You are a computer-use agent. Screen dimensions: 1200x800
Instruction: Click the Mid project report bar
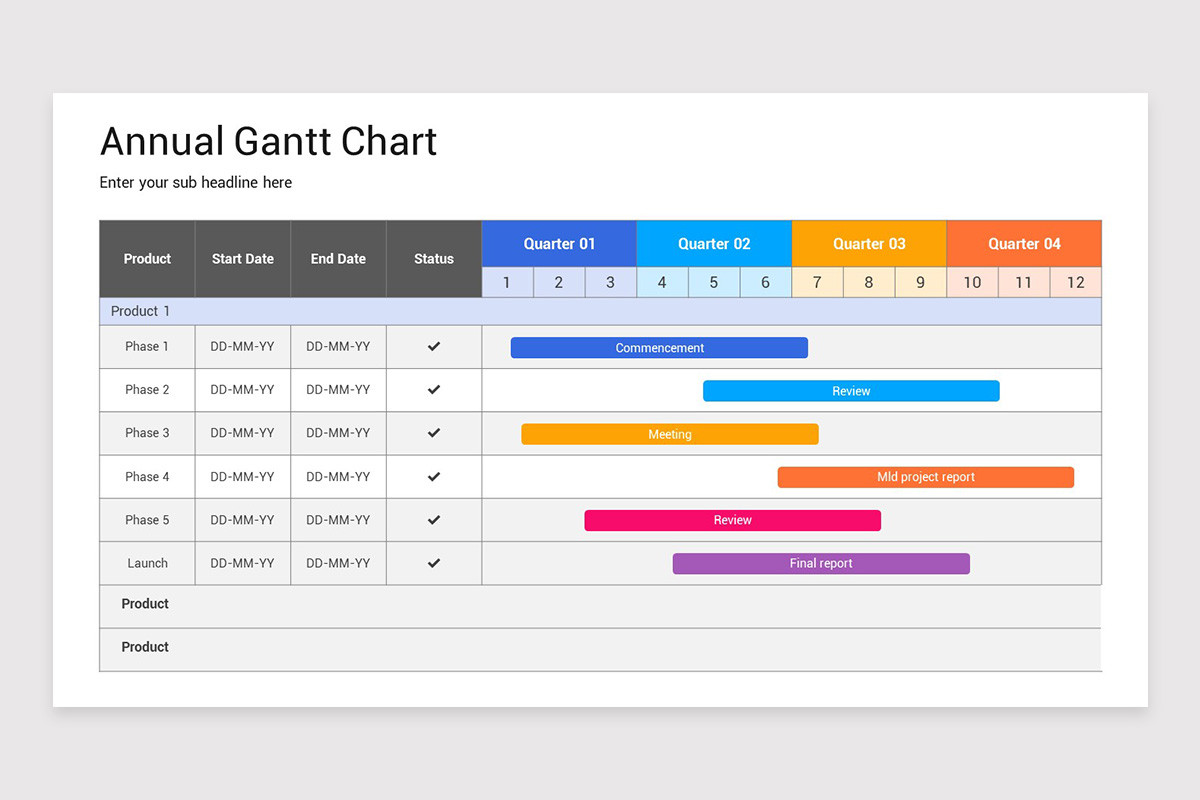coord(925,477)
